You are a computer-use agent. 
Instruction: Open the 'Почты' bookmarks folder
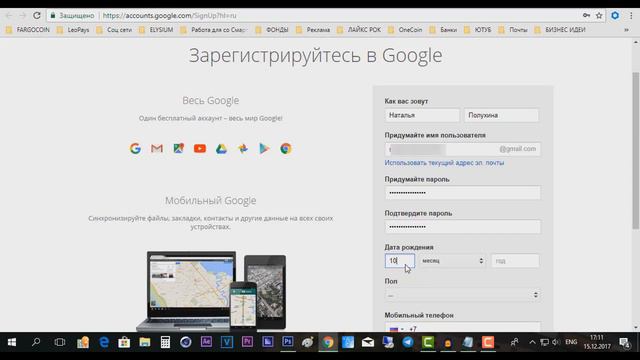point(513,30)
